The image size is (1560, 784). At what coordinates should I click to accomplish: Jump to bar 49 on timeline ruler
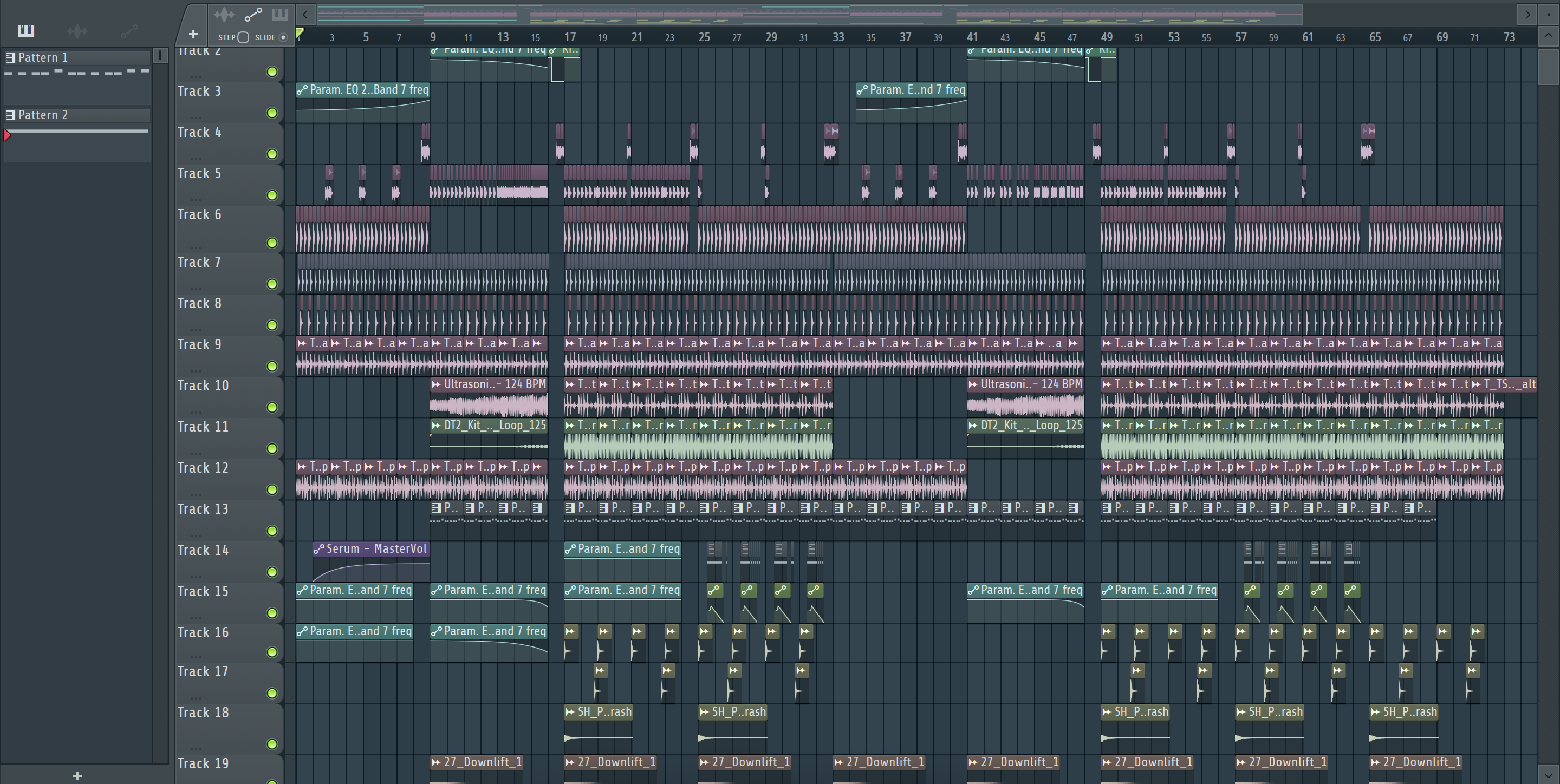point(1107,37)
